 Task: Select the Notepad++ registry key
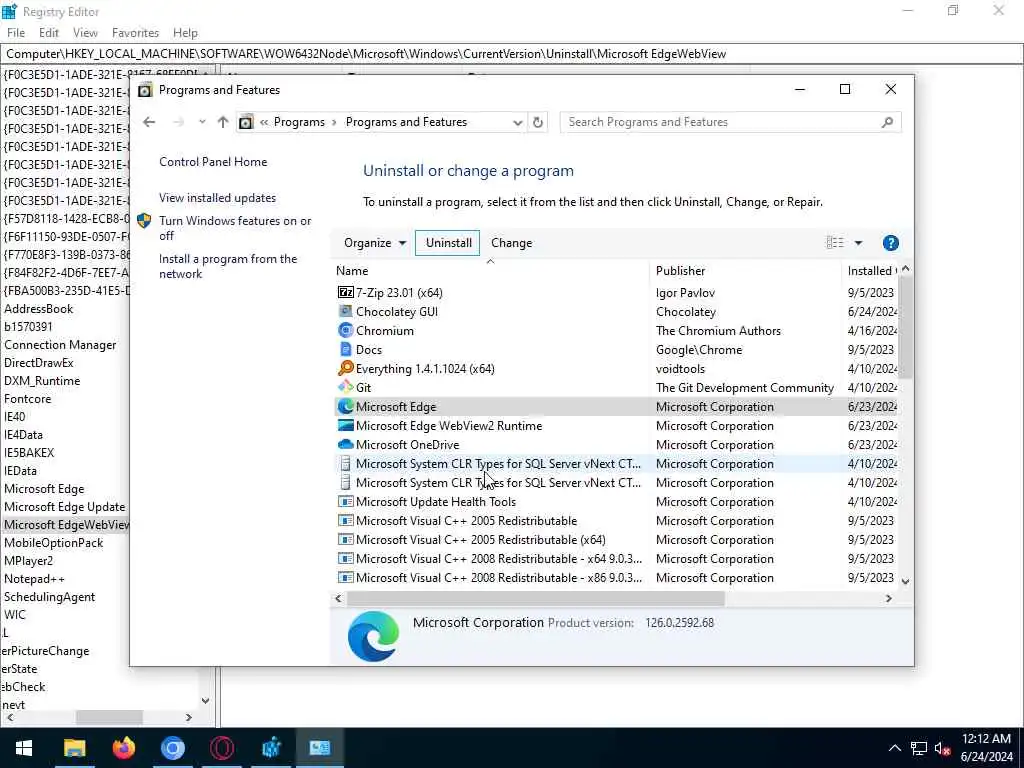click(34, 579)
